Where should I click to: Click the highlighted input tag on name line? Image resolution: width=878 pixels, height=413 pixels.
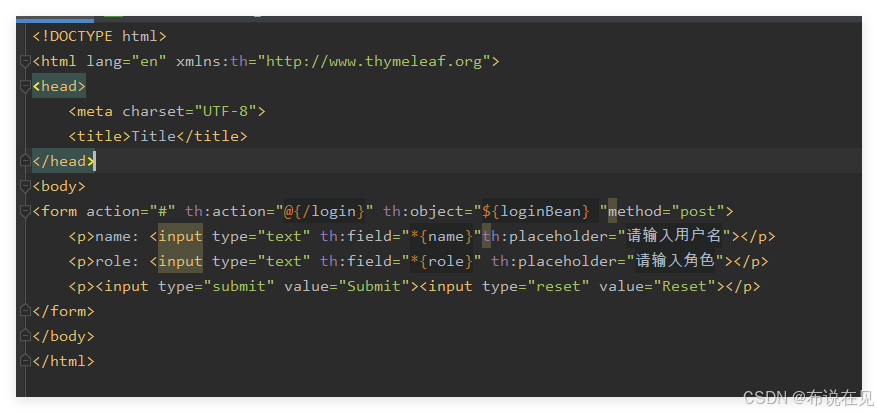coord(180,236)
